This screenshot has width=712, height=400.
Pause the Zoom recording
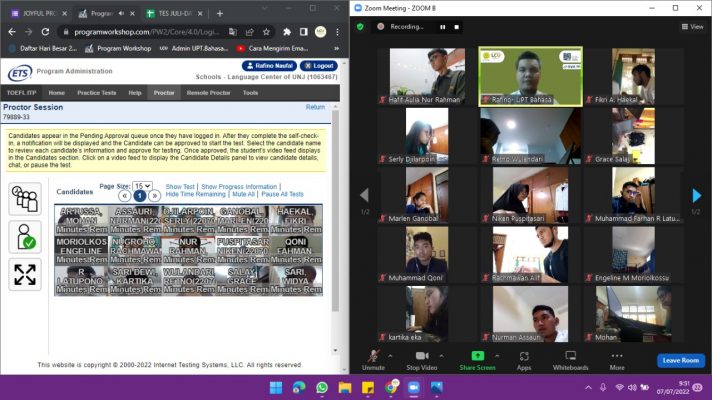(442, 27)
